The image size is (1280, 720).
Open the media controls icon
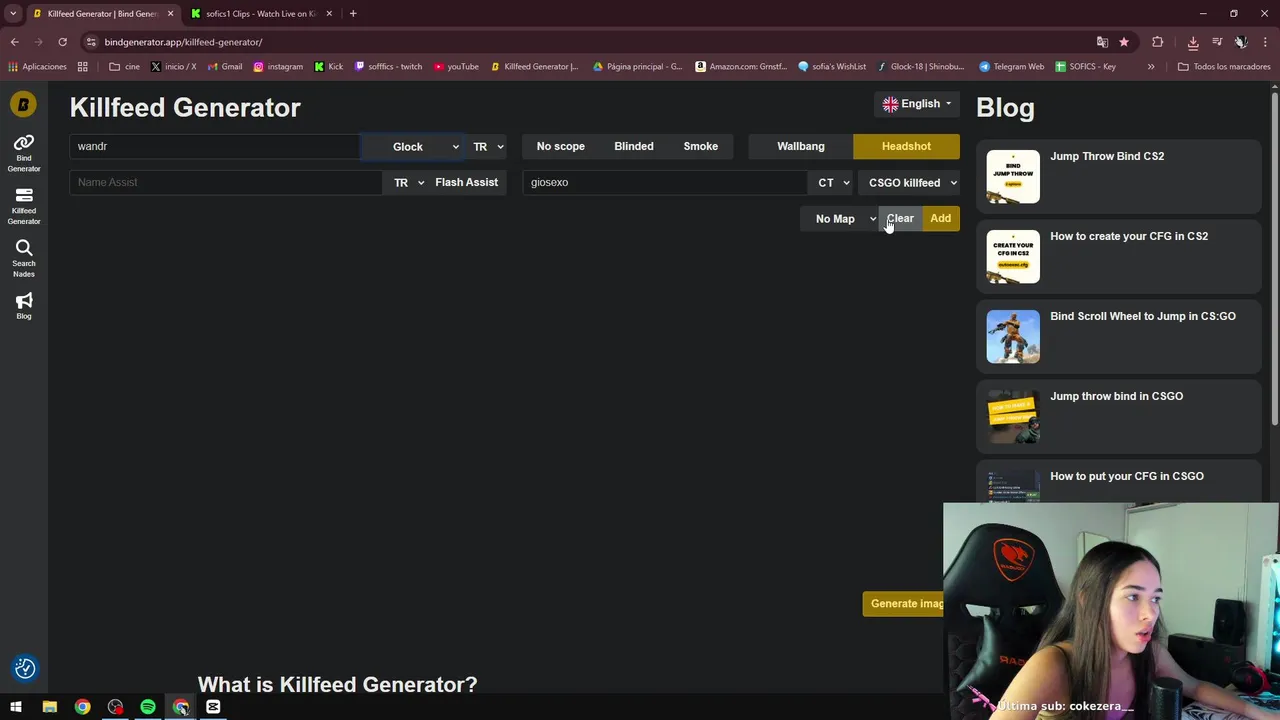click(x=1217, y=42)
